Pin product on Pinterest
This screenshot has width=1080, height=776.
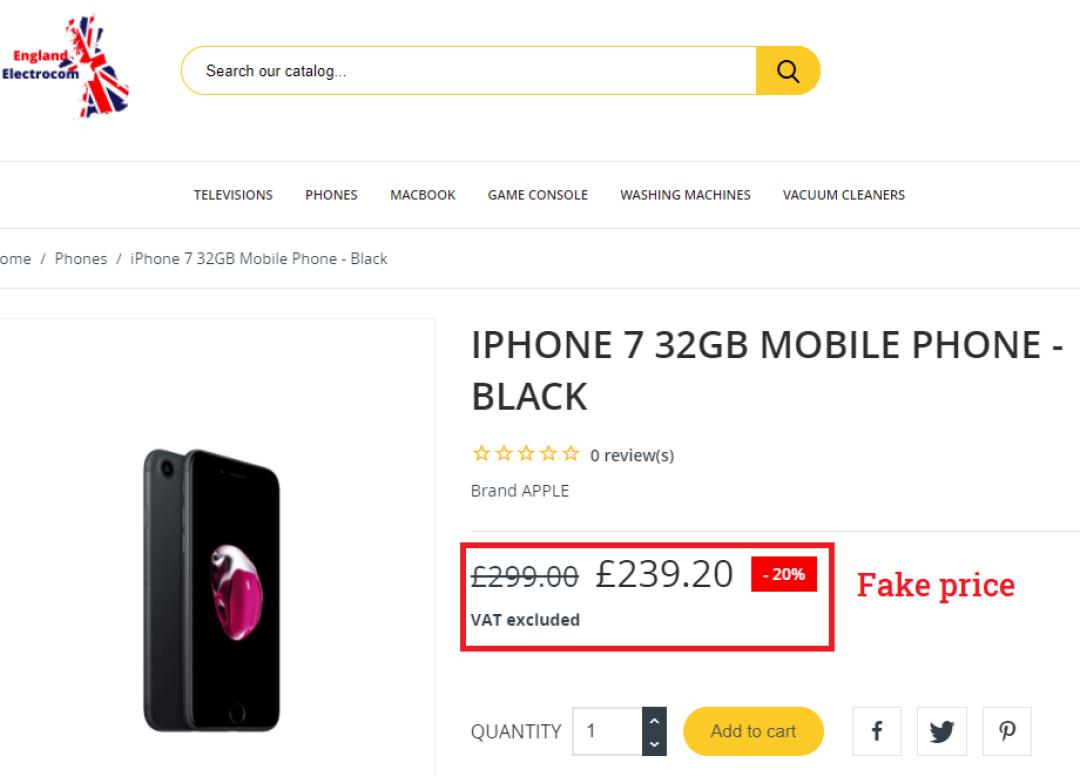[1007, 731]
